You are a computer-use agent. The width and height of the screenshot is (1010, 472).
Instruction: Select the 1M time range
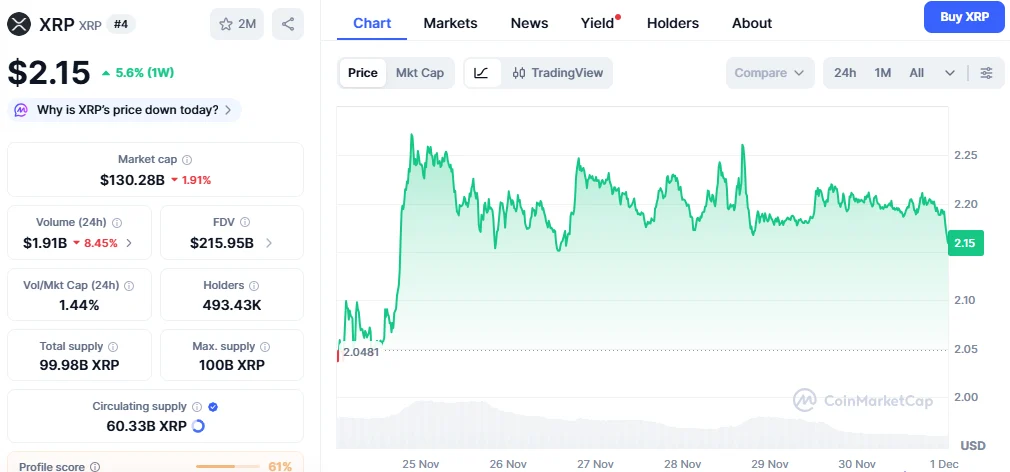(883, 73)
